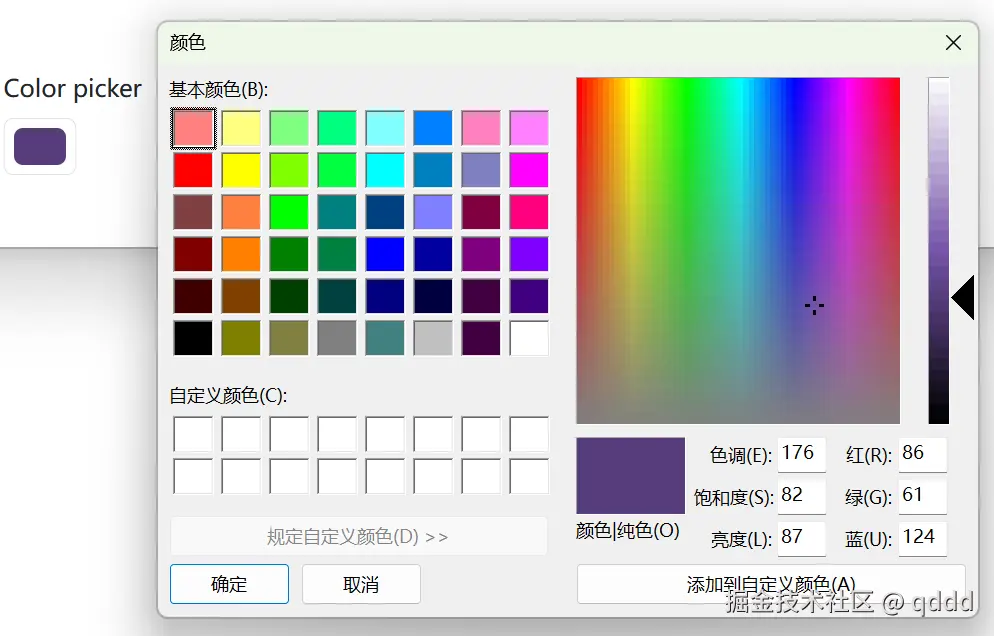
Task: Select the lavender periwinkle swatch in third row
Action: tap(433, 212)
